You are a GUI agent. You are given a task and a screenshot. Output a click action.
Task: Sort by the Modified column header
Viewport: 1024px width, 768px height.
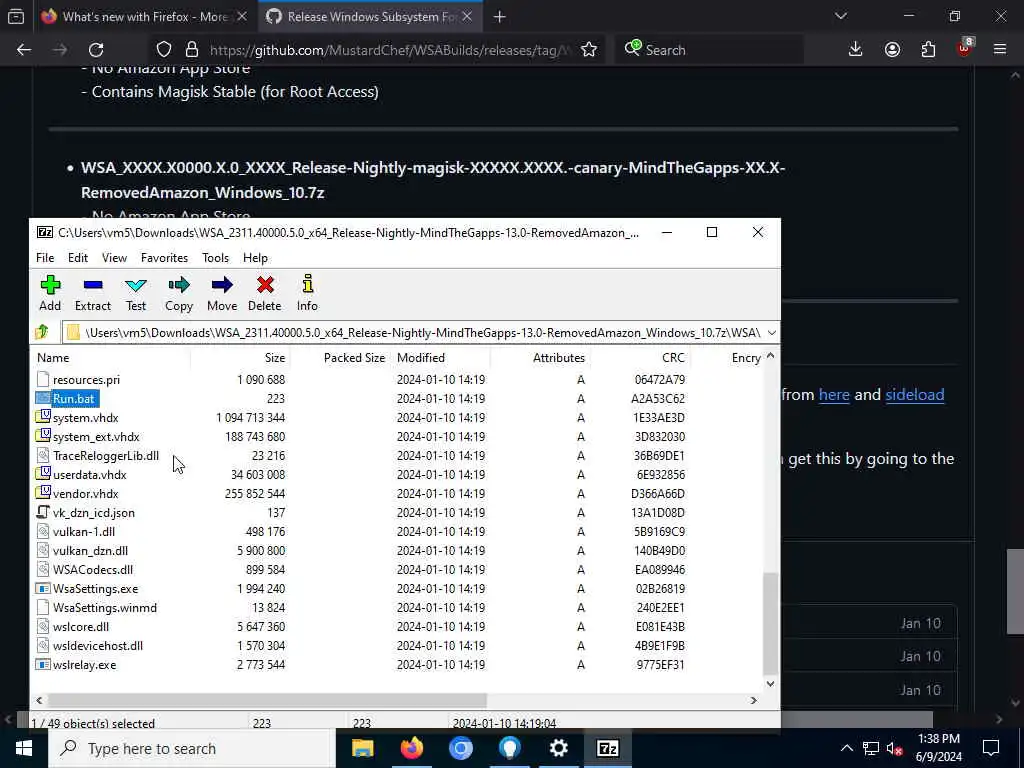point(441,358)
